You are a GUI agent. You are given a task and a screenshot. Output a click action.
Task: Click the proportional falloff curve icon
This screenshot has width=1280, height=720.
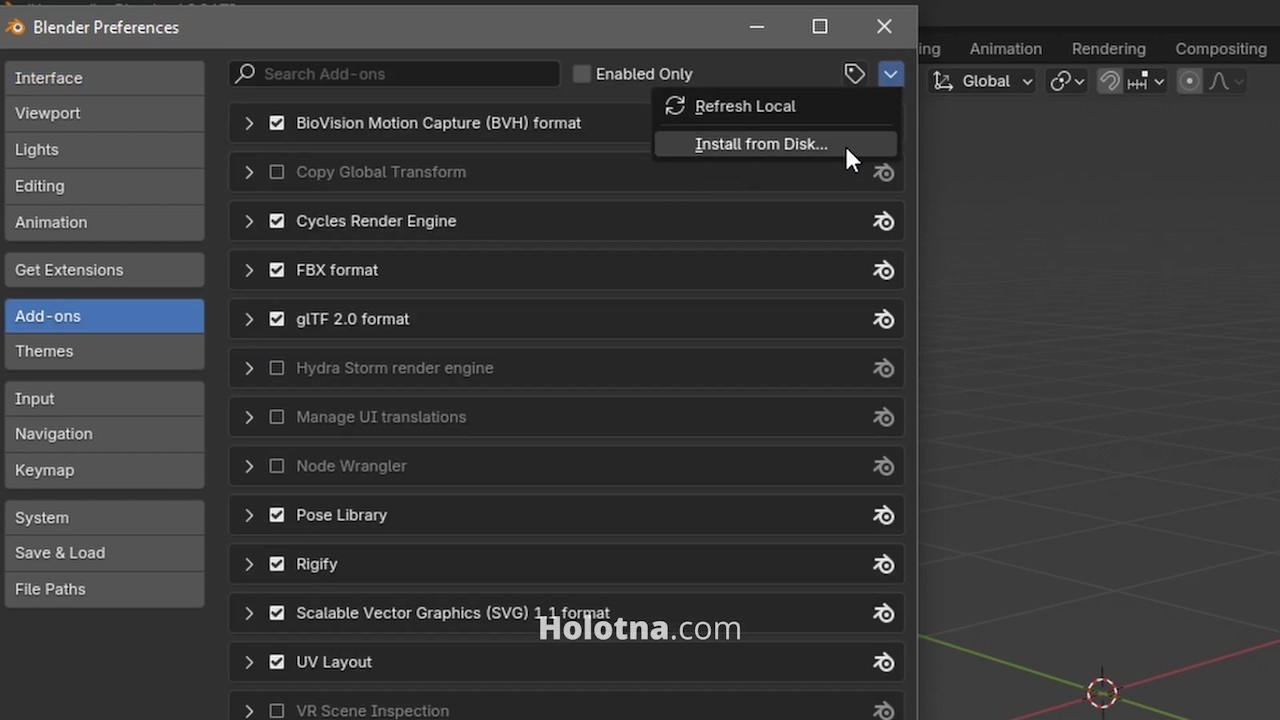coord(1219,81)
